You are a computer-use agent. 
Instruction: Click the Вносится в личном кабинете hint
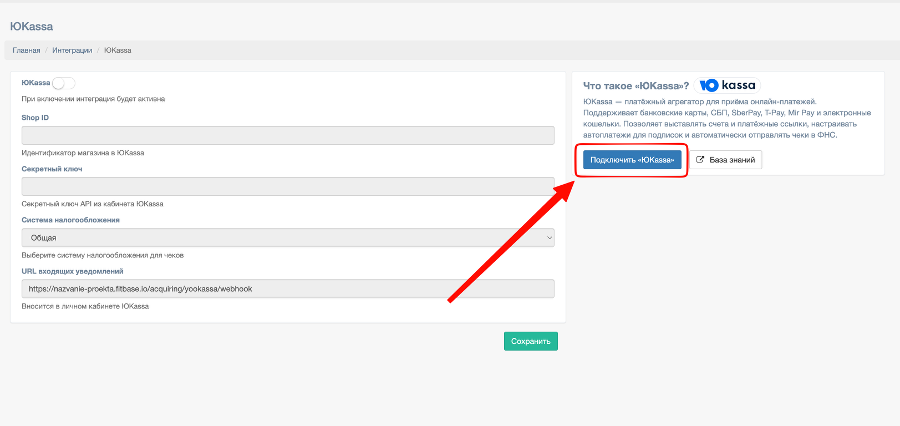click(x=85, y=307)
